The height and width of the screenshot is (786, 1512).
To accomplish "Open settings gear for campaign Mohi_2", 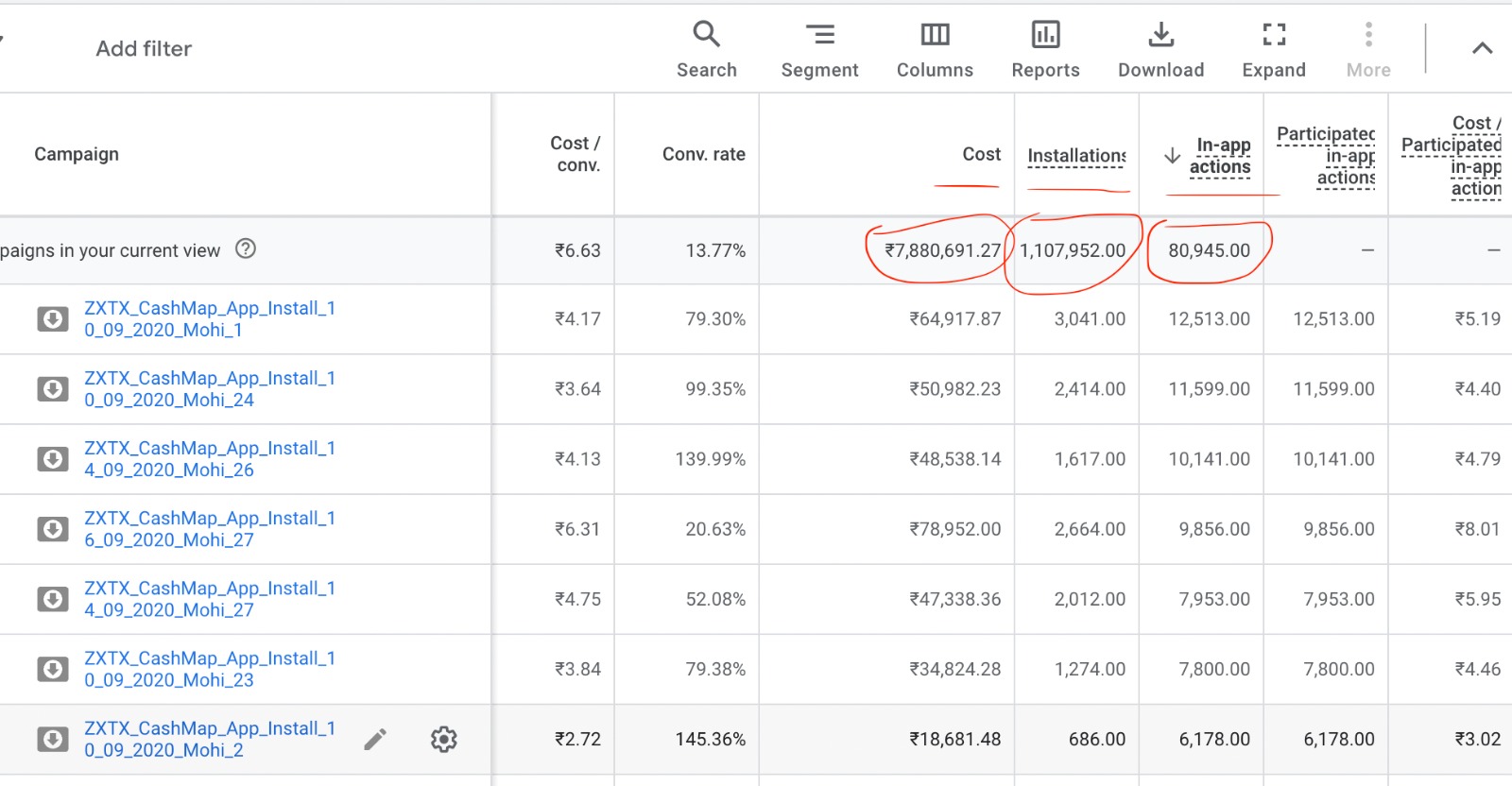I will (444, 739).
